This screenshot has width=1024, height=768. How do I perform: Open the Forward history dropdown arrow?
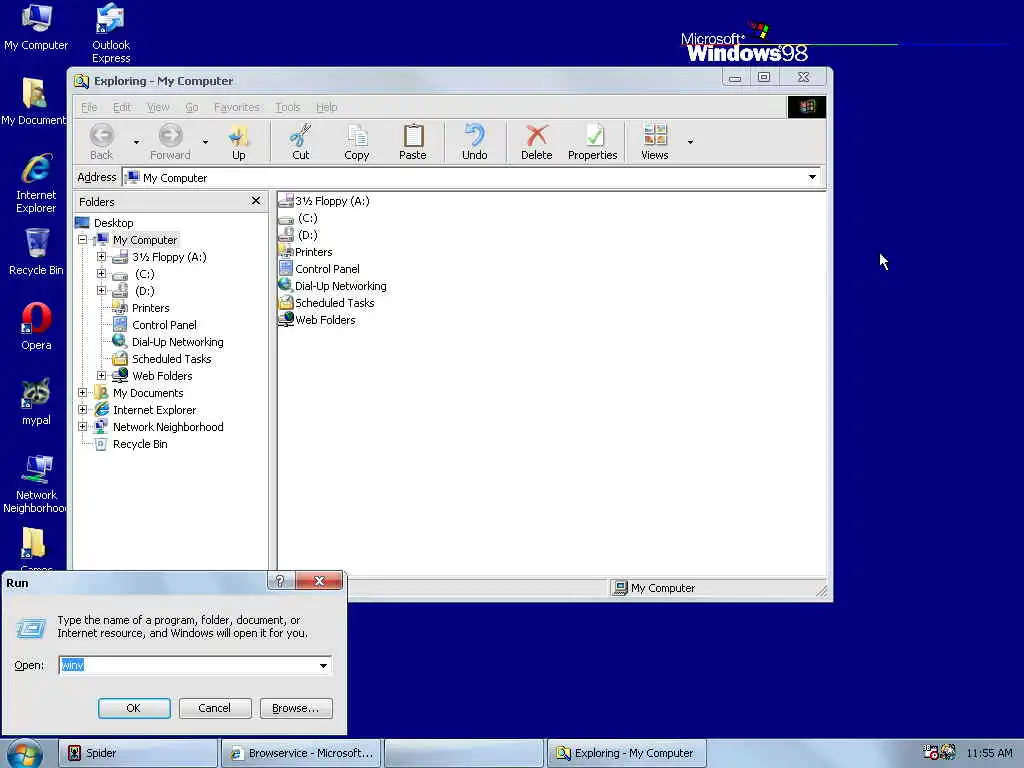pos(205,142)
